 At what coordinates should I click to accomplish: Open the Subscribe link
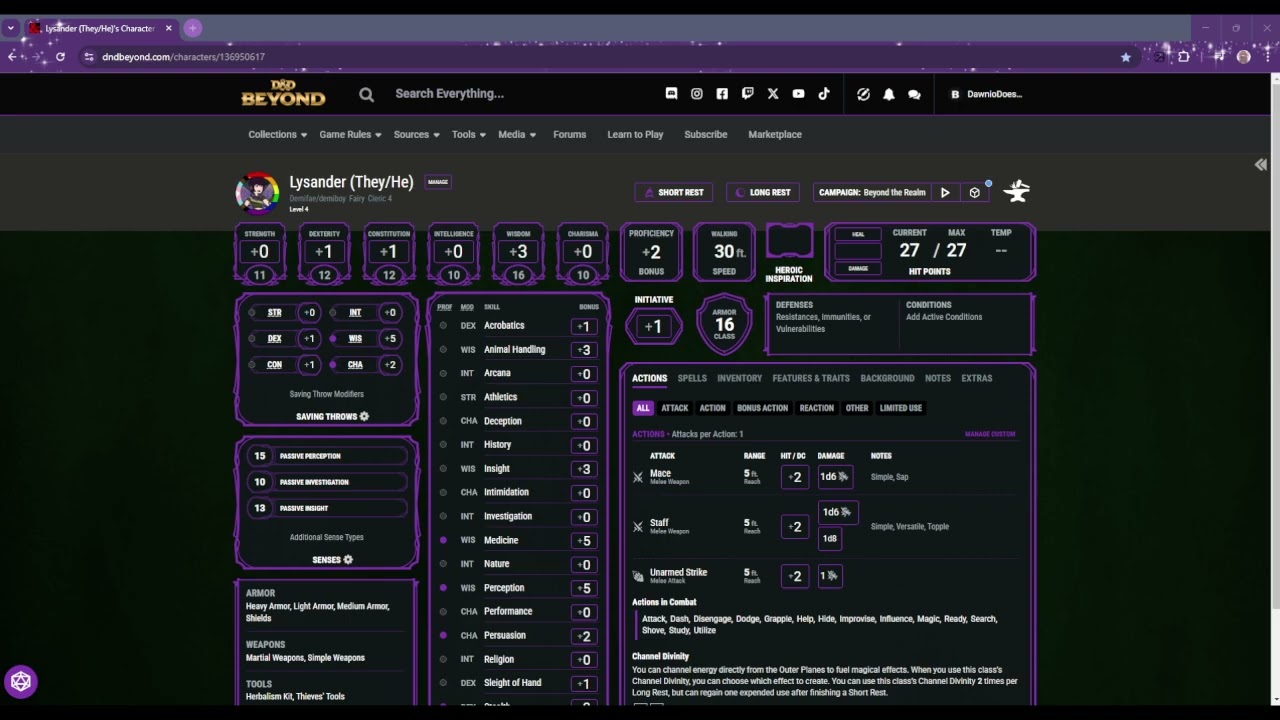click(x=706, y=134)
